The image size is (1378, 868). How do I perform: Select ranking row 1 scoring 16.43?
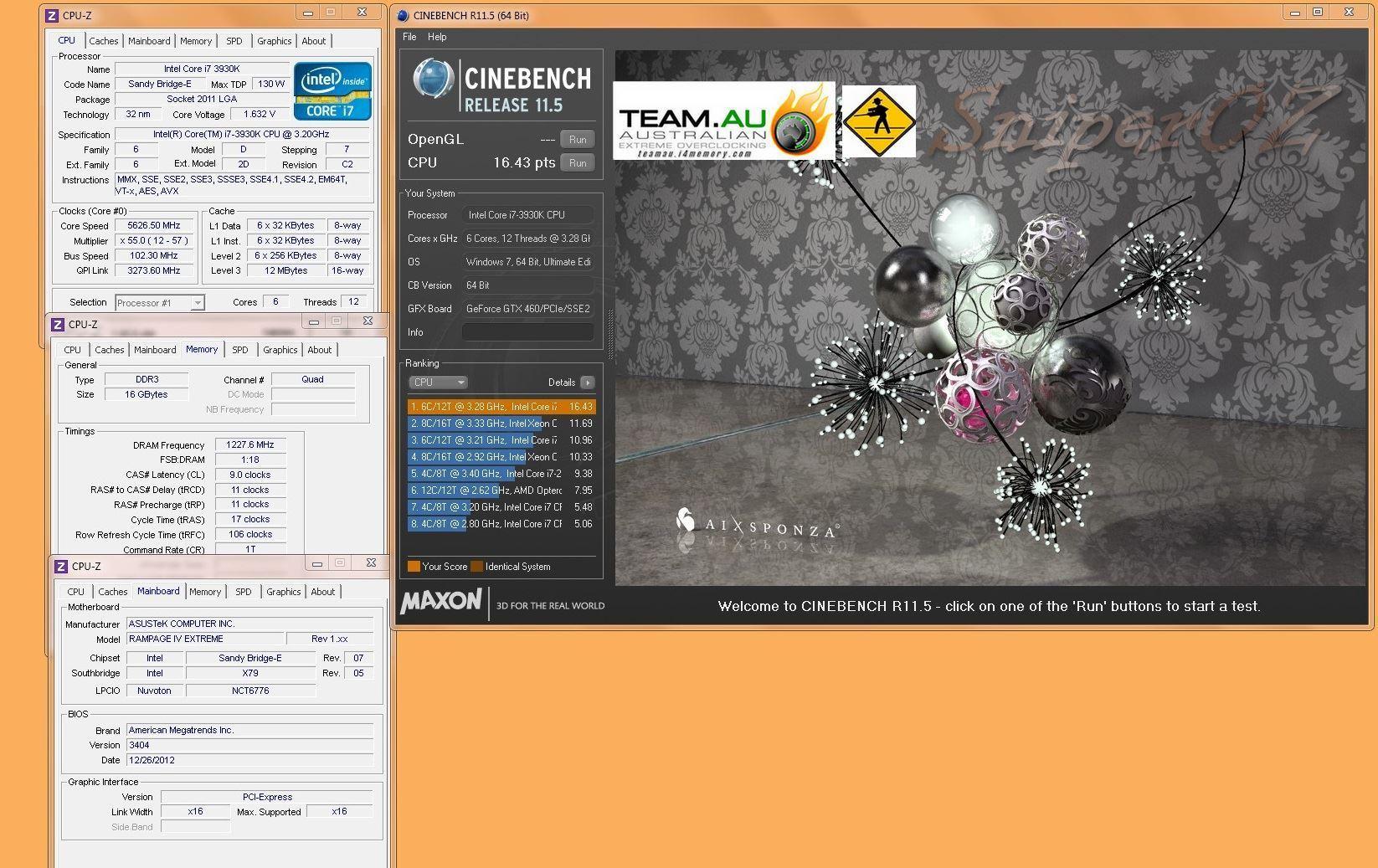coord(501,407)
